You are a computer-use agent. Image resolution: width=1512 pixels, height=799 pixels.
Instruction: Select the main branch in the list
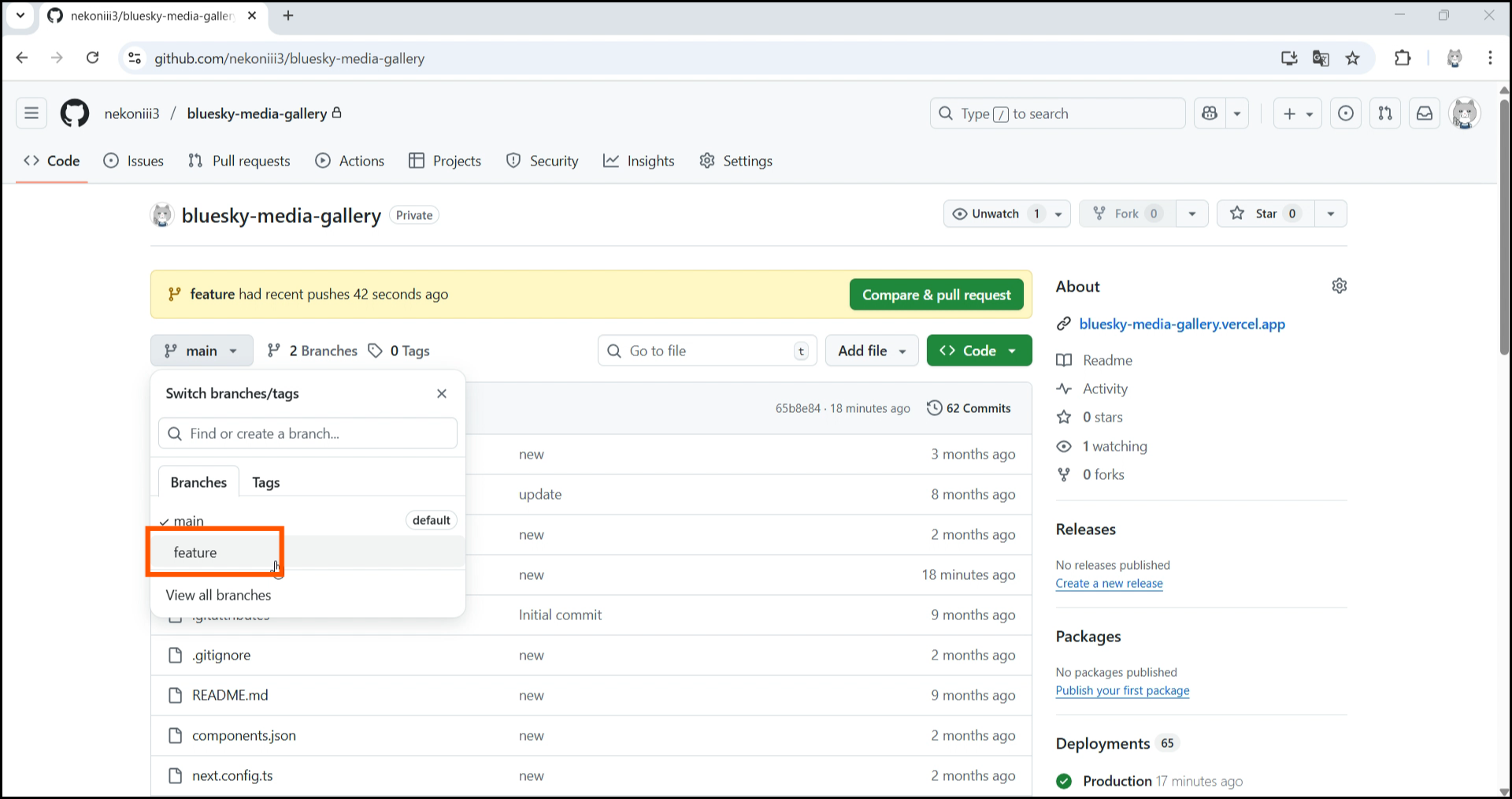(307, 520)
